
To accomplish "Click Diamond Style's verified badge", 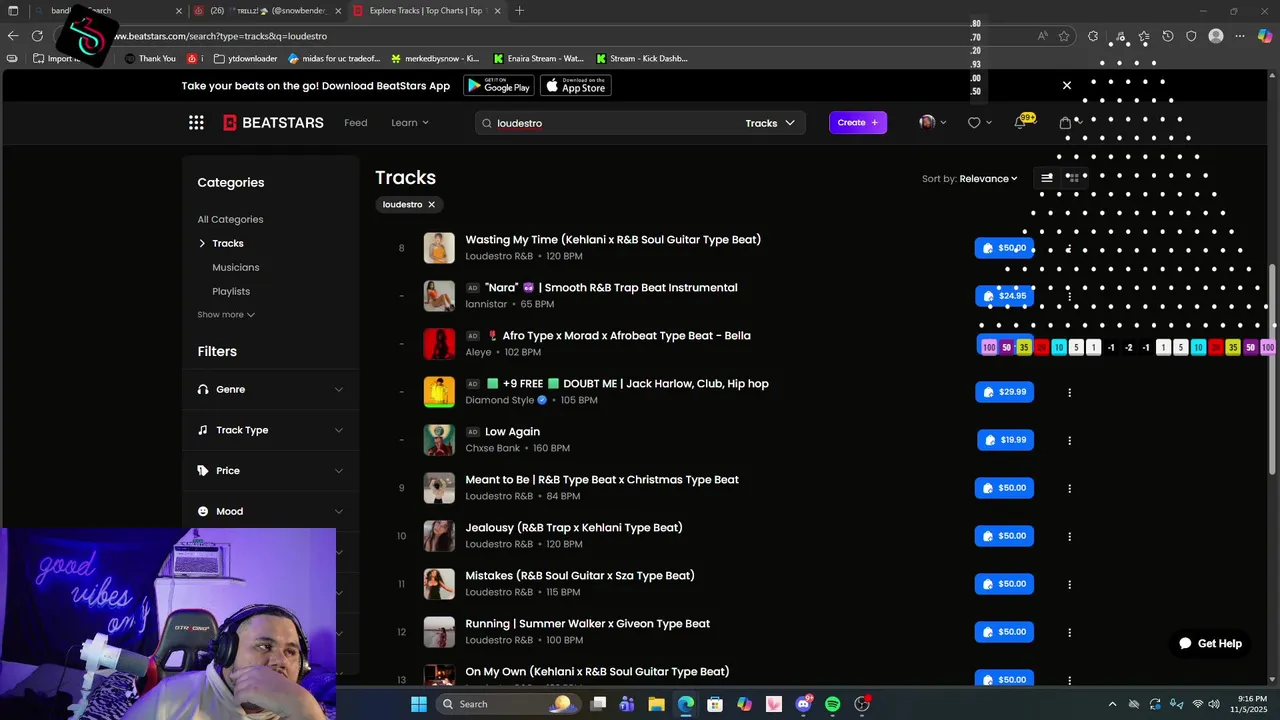I will click(x=542, y=400).
